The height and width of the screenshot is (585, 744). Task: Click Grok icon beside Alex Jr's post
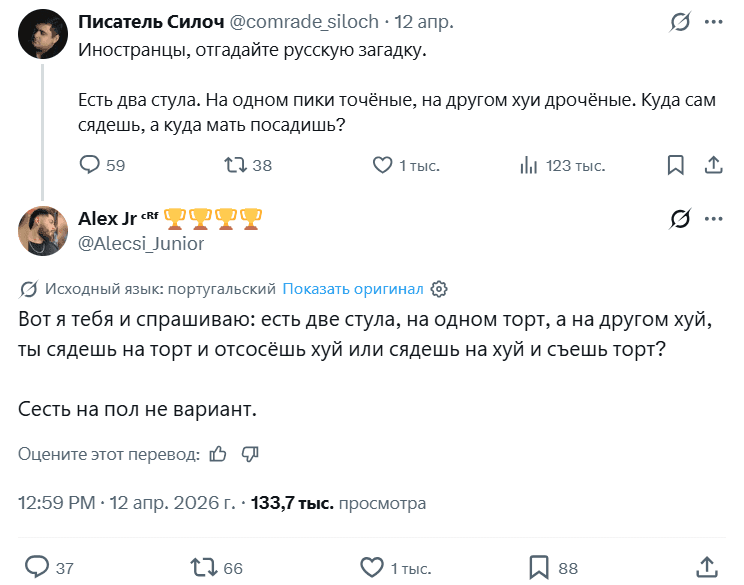coord(680,219)
